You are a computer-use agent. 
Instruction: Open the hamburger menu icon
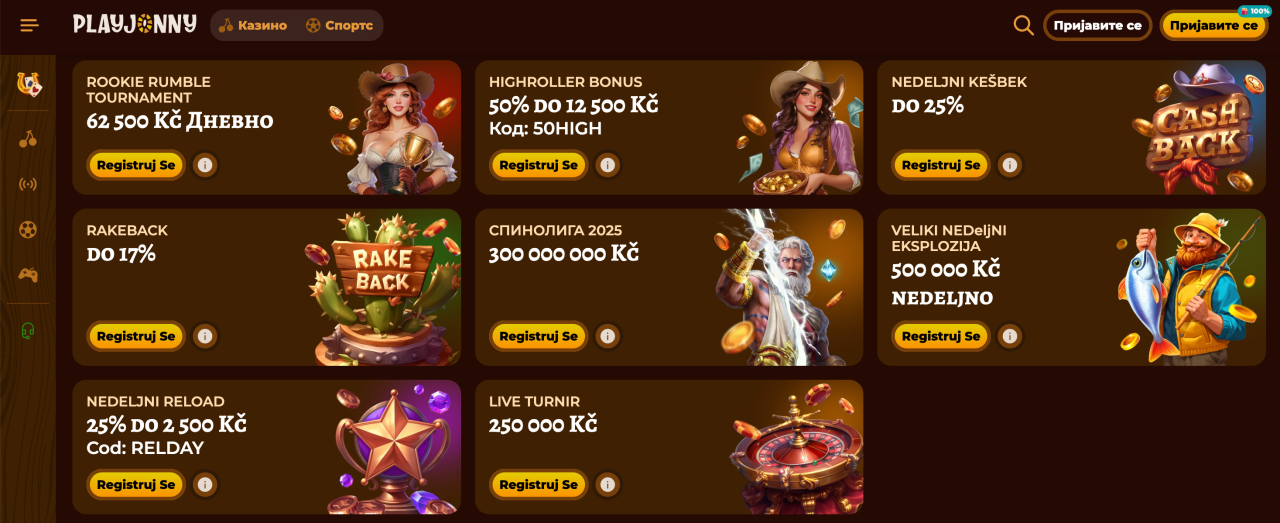point(29,25)
